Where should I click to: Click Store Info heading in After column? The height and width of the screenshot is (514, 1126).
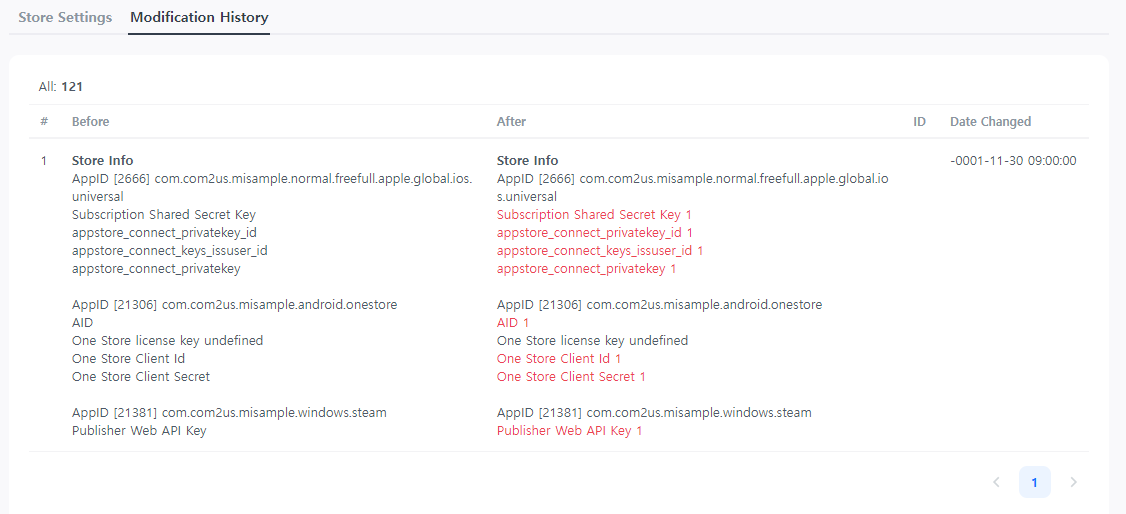(x=527, y=160)
